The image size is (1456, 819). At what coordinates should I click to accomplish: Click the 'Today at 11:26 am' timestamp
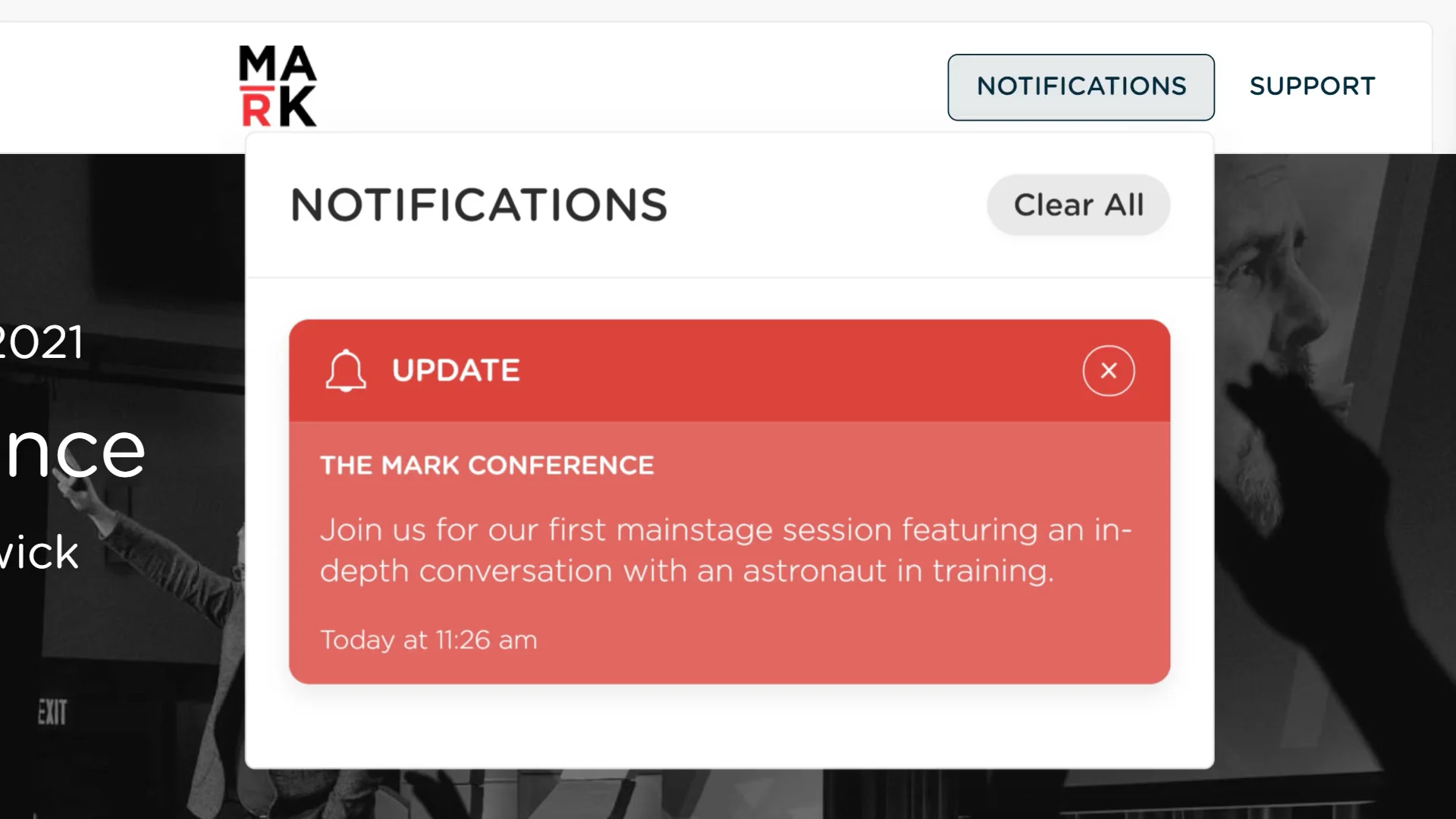coord(428,640)
